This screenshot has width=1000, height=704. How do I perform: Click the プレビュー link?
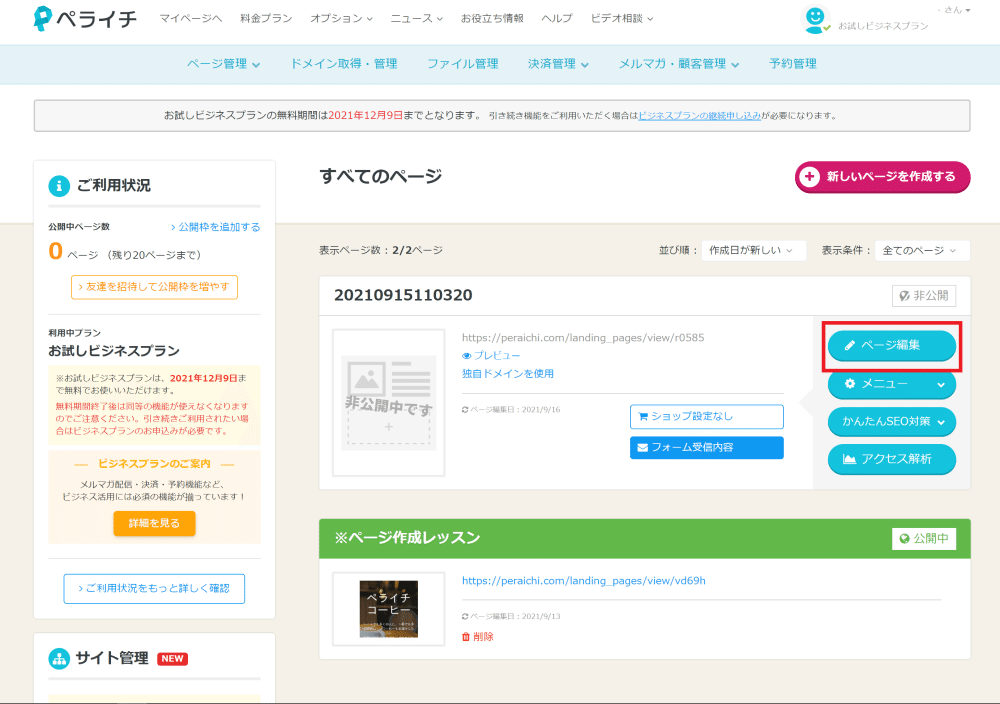click(497, 356)
